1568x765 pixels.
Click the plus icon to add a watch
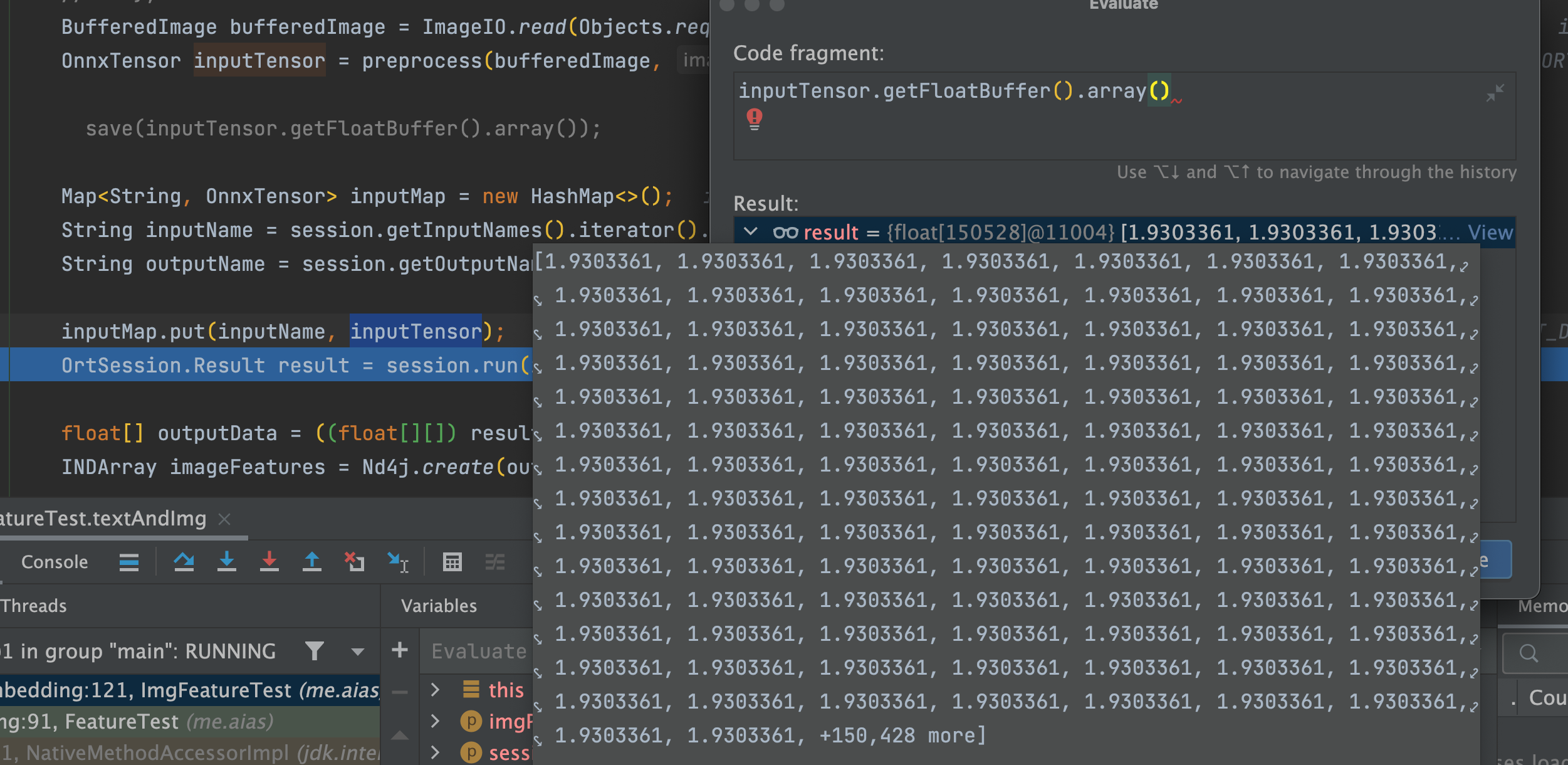click(x=400, y=650)
